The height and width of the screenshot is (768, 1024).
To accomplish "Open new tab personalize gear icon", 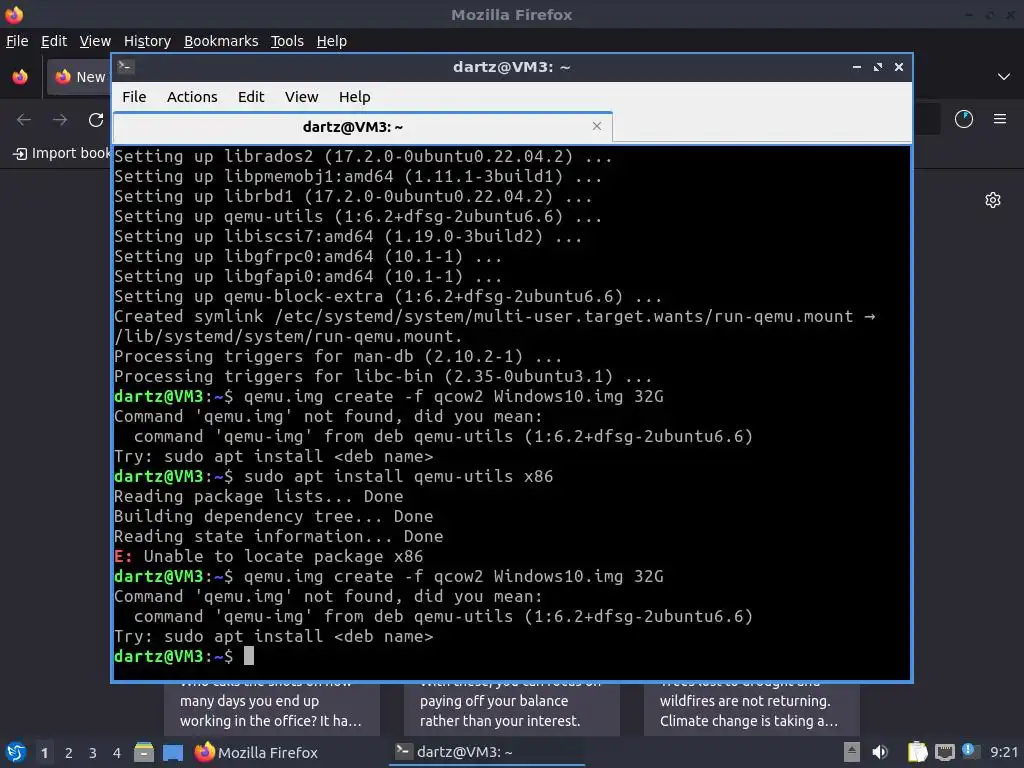I will 993,200.
